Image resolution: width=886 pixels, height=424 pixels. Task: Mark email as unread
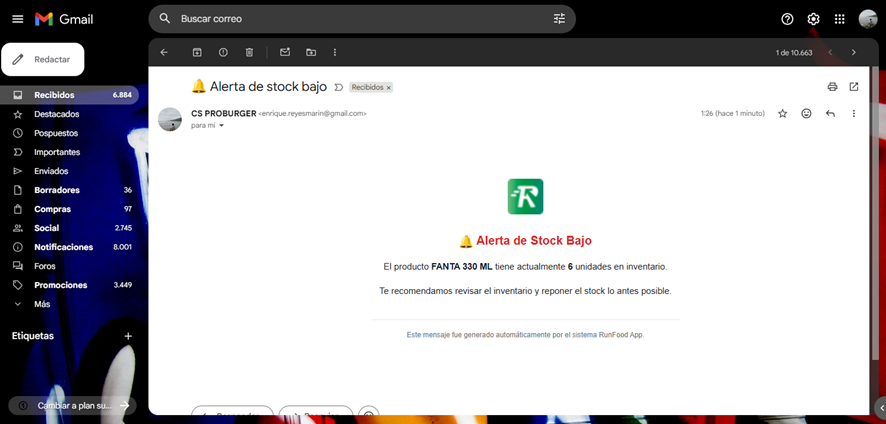(285, 52)
